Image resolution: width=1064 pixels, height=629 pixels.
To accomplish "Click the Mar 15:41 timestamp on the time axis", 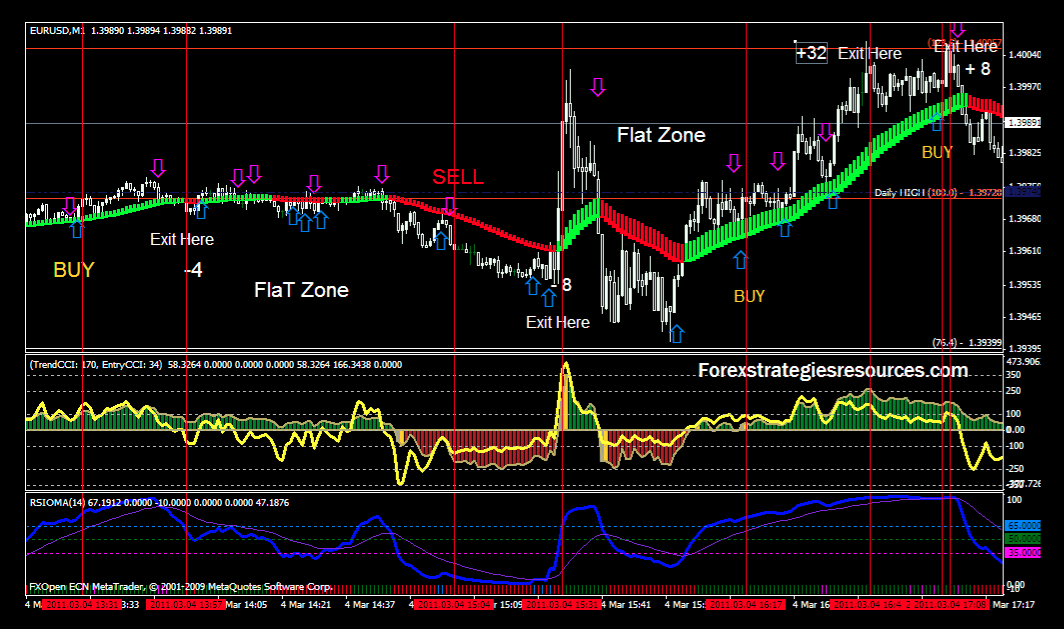I will click(625, 604).
